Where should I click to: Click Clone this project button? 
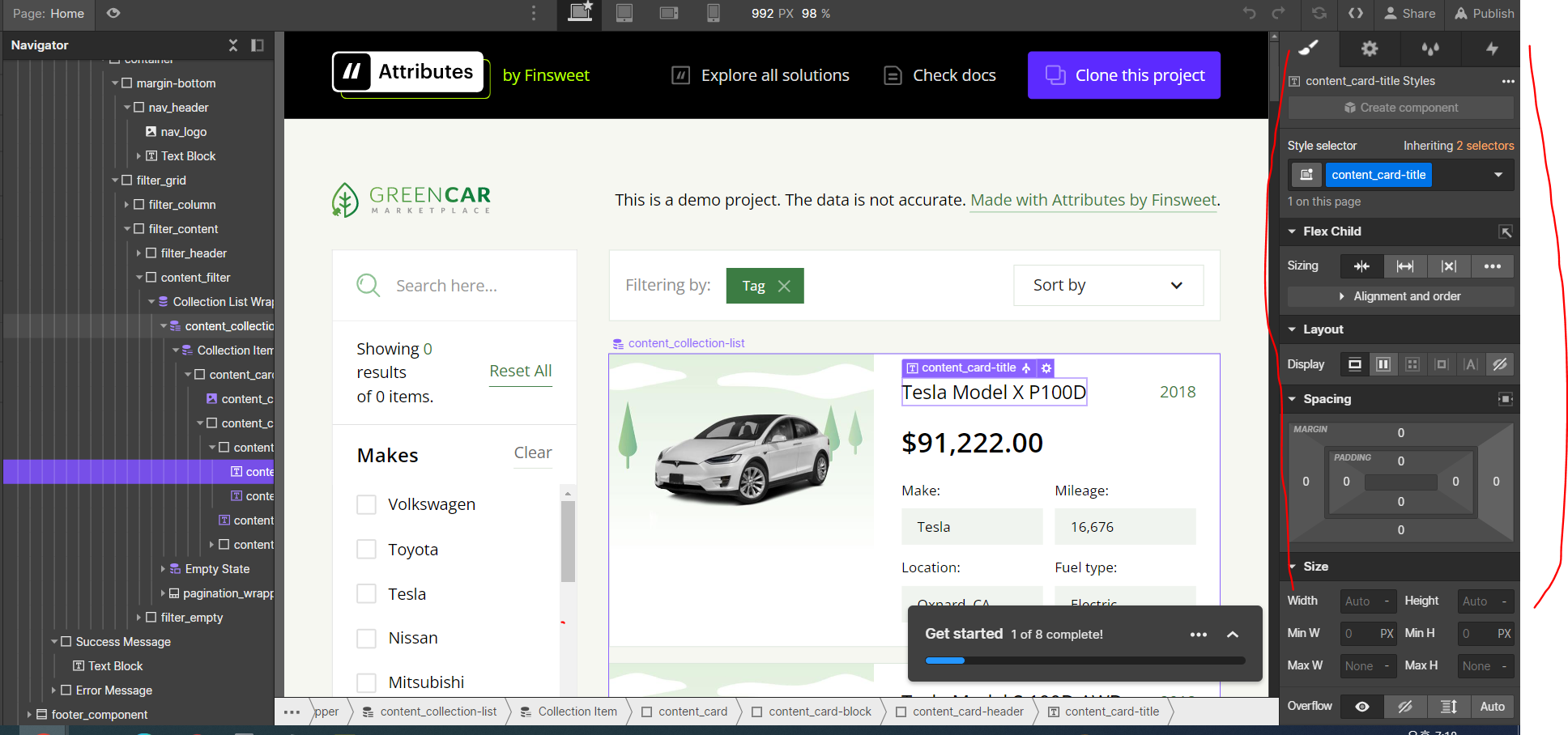(x=1124, y=75)
